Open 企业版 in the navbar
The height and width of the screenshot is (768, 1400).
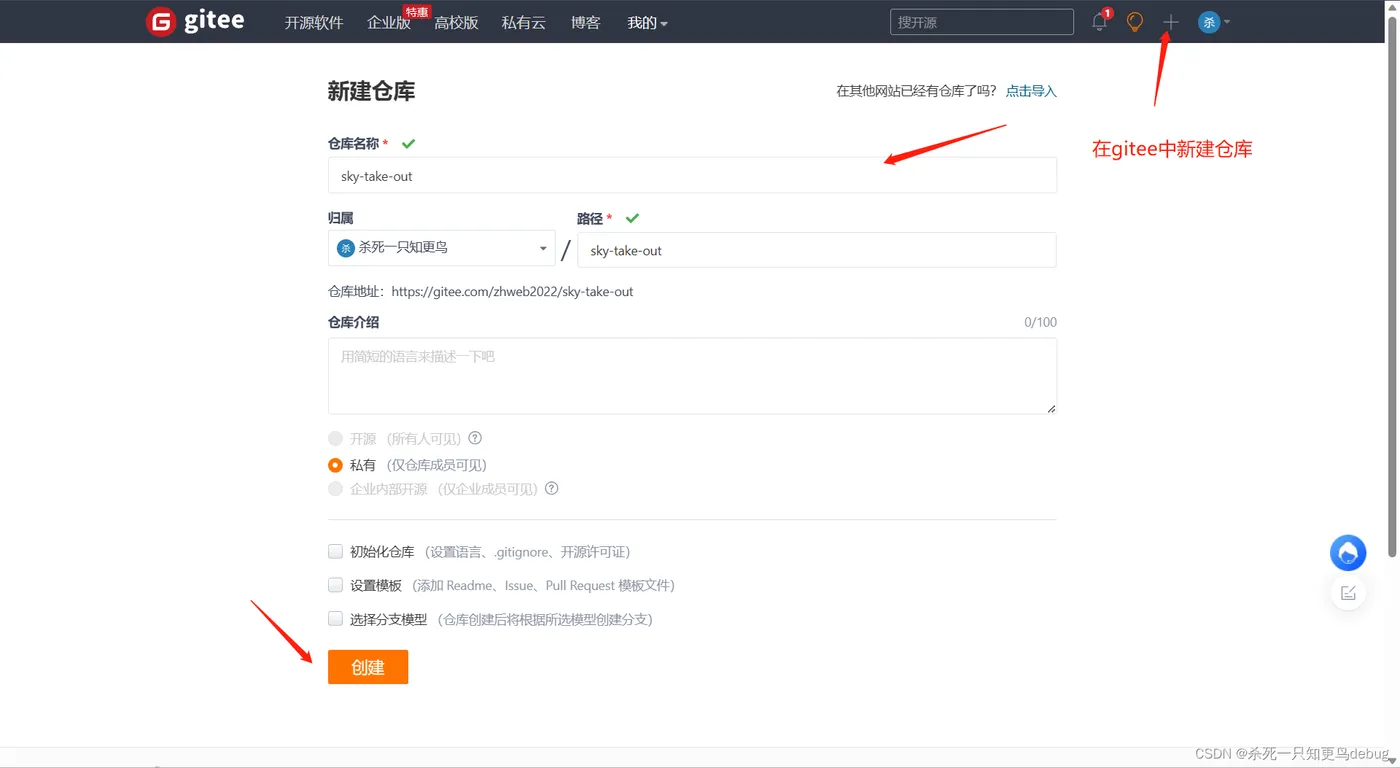click(389, 22)
